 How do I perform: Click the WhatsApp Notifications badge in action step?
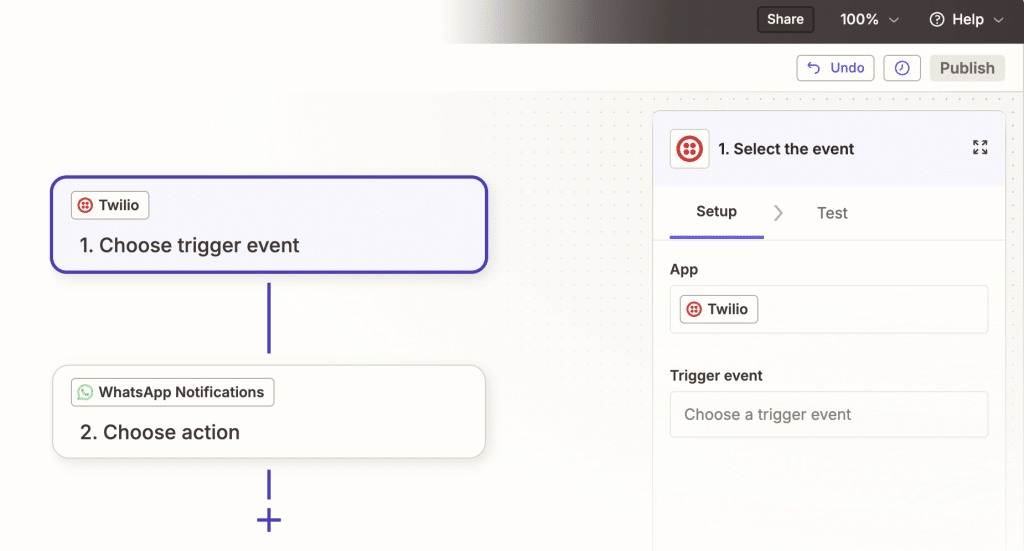172,392
